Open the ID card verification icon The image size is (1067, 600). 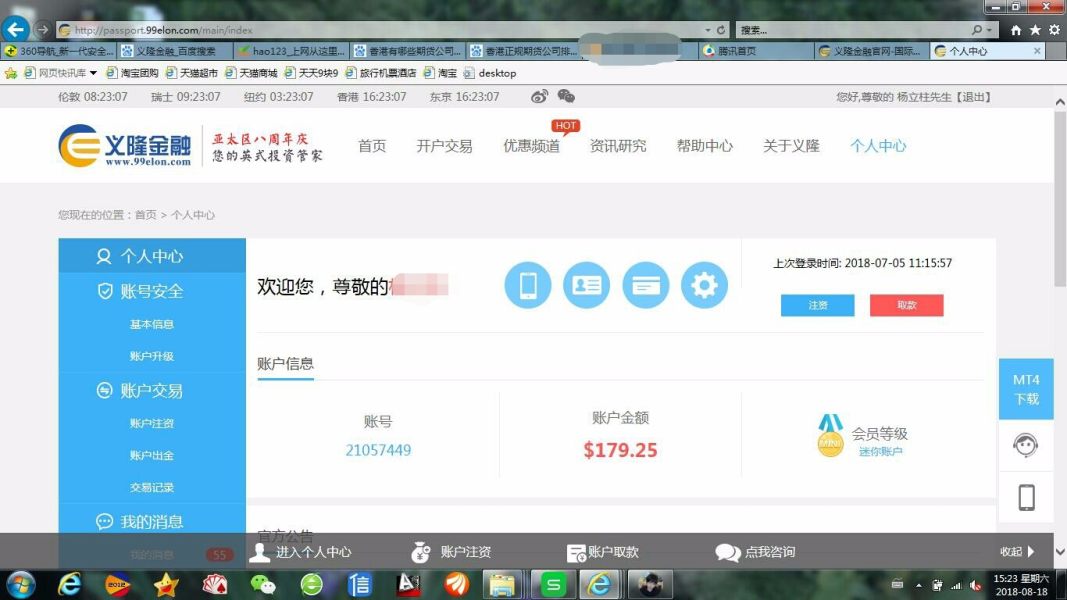pyautogui.click(x=587, y=285)
